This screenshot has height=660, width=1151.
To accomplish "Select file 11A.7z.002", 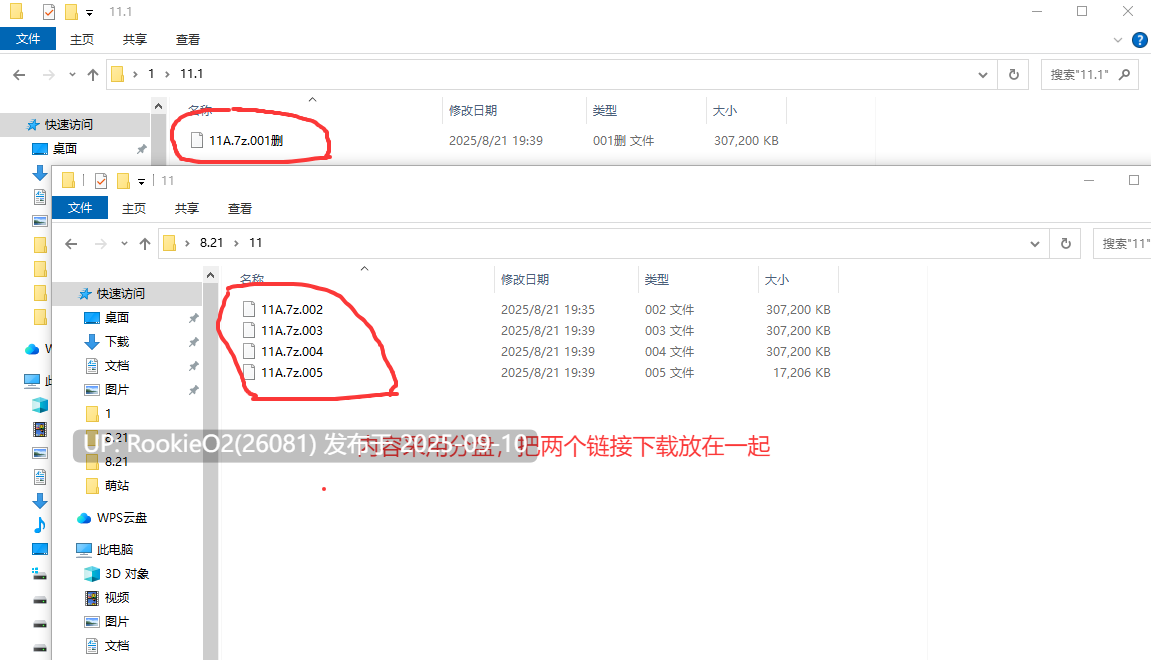I will pos(292,310).
